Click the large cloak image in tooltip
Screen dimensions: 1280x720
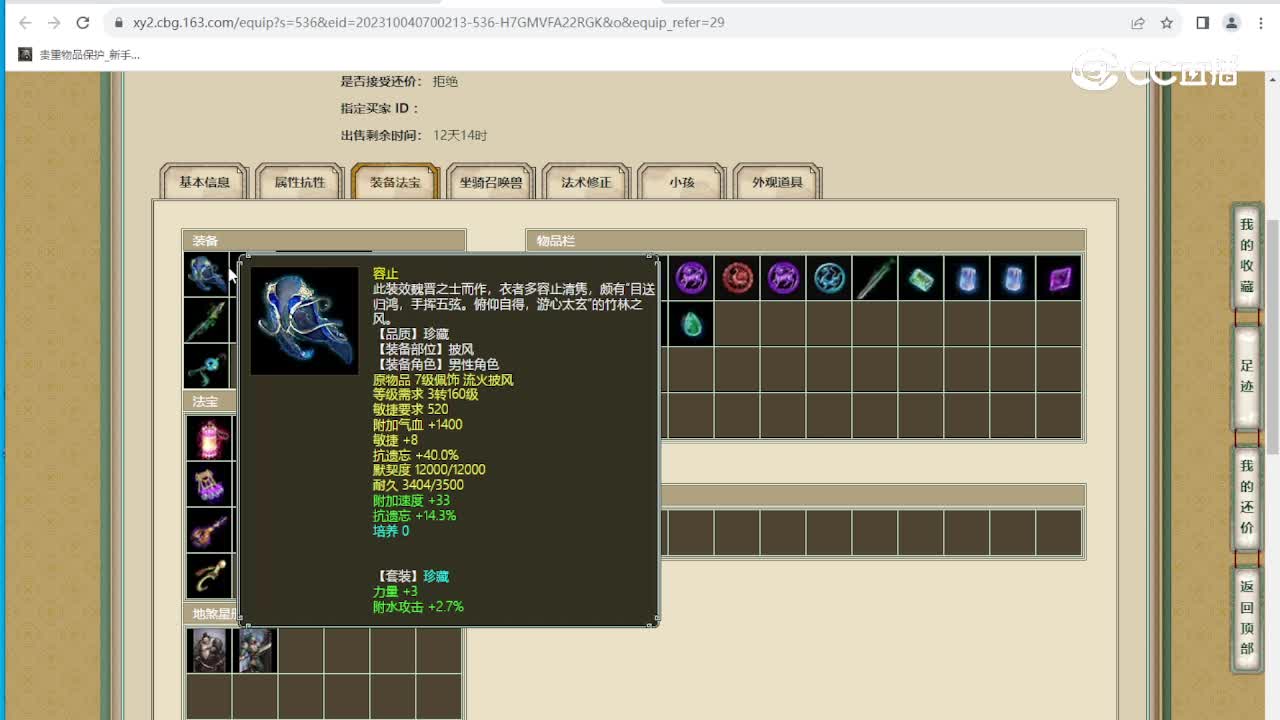click(305, 320)
